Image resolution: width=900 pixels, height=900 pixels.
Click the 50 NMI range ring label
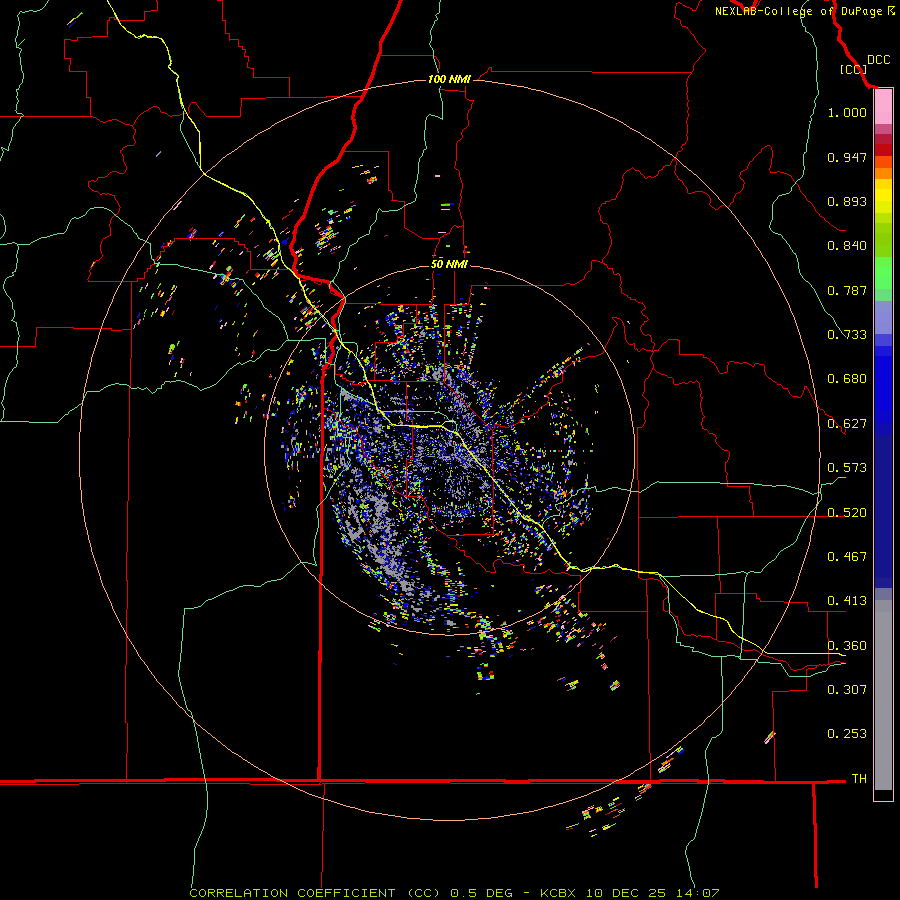[x=449, y=264]
